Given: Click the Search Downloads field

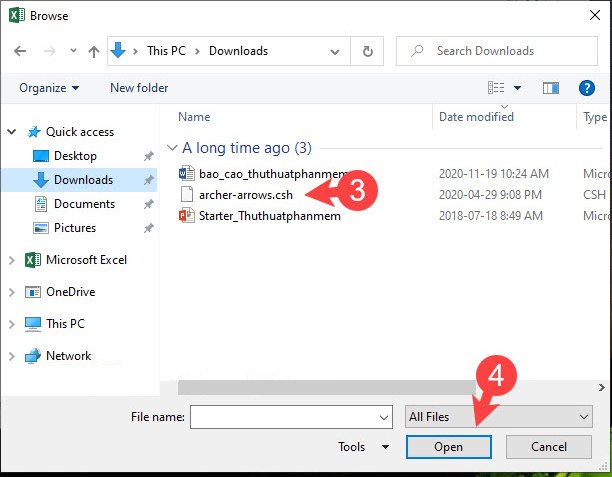Looking at the screenshot, I should [496, 51].
